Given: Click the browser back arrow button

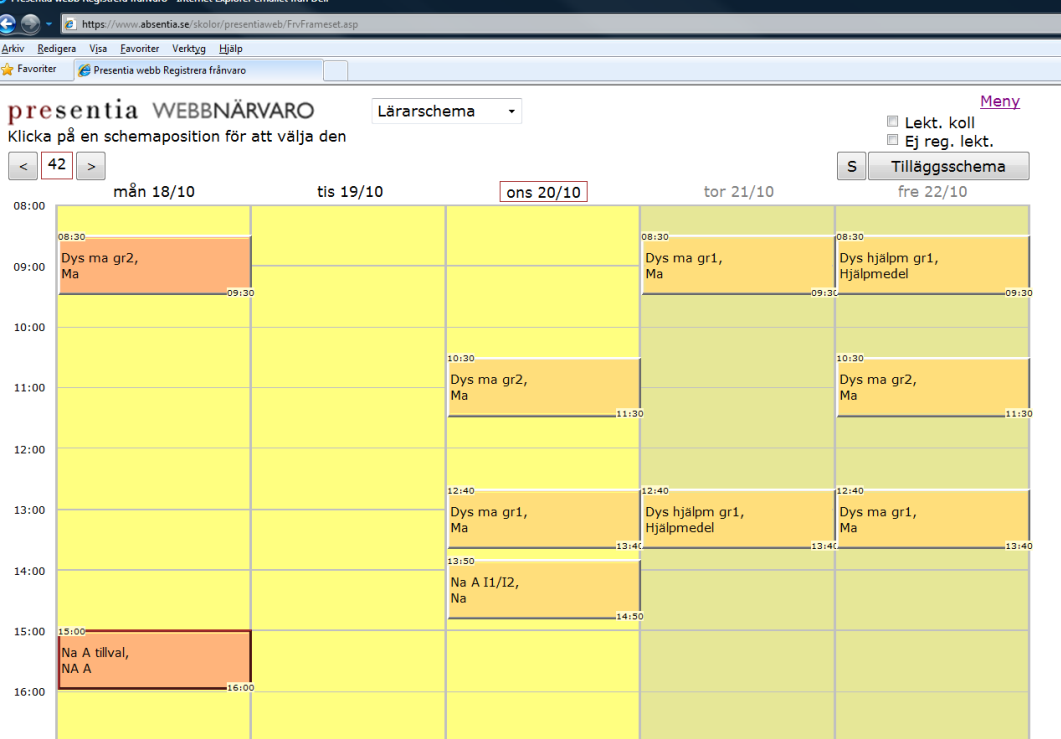Looking at the screenshot, I should point(9,23).
